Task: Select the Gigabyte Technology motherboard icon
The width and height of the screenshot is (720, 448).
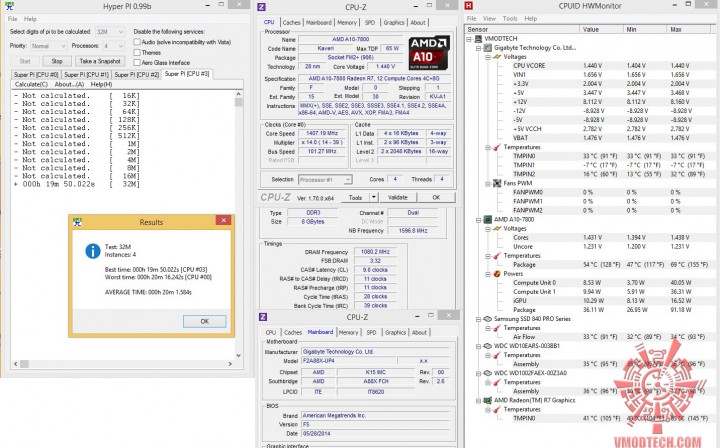Action: tap(488, 48)
